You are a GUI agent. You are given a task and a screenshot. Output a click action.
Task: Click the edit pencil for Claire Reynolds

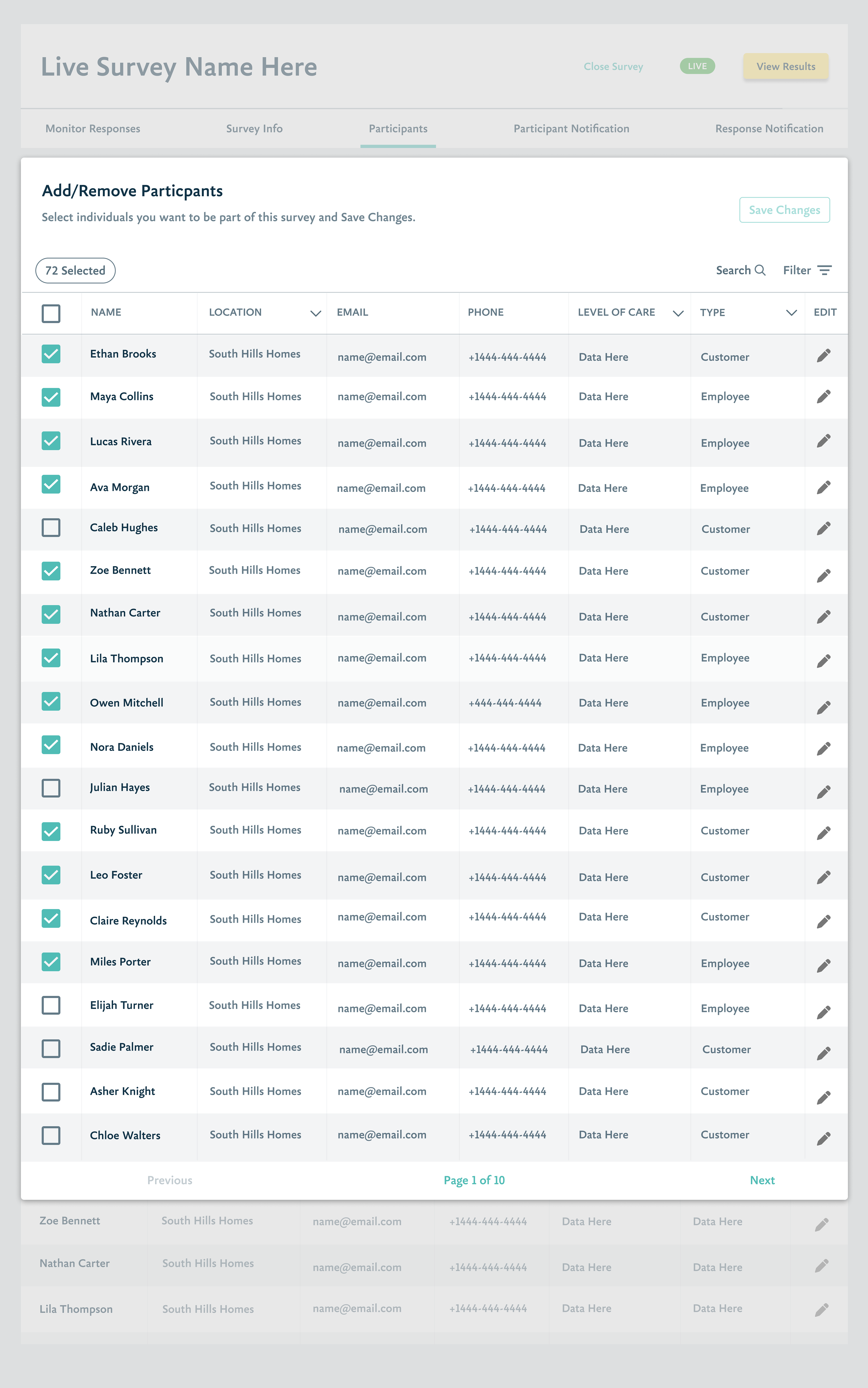click(823, 921)
